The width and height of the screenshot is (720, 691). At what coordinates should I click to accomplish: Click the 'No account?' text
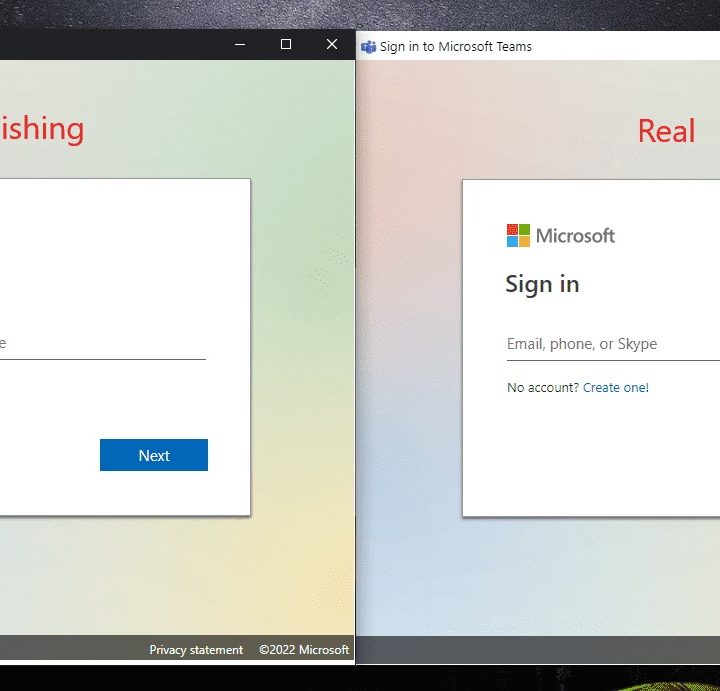pos(543,388)
